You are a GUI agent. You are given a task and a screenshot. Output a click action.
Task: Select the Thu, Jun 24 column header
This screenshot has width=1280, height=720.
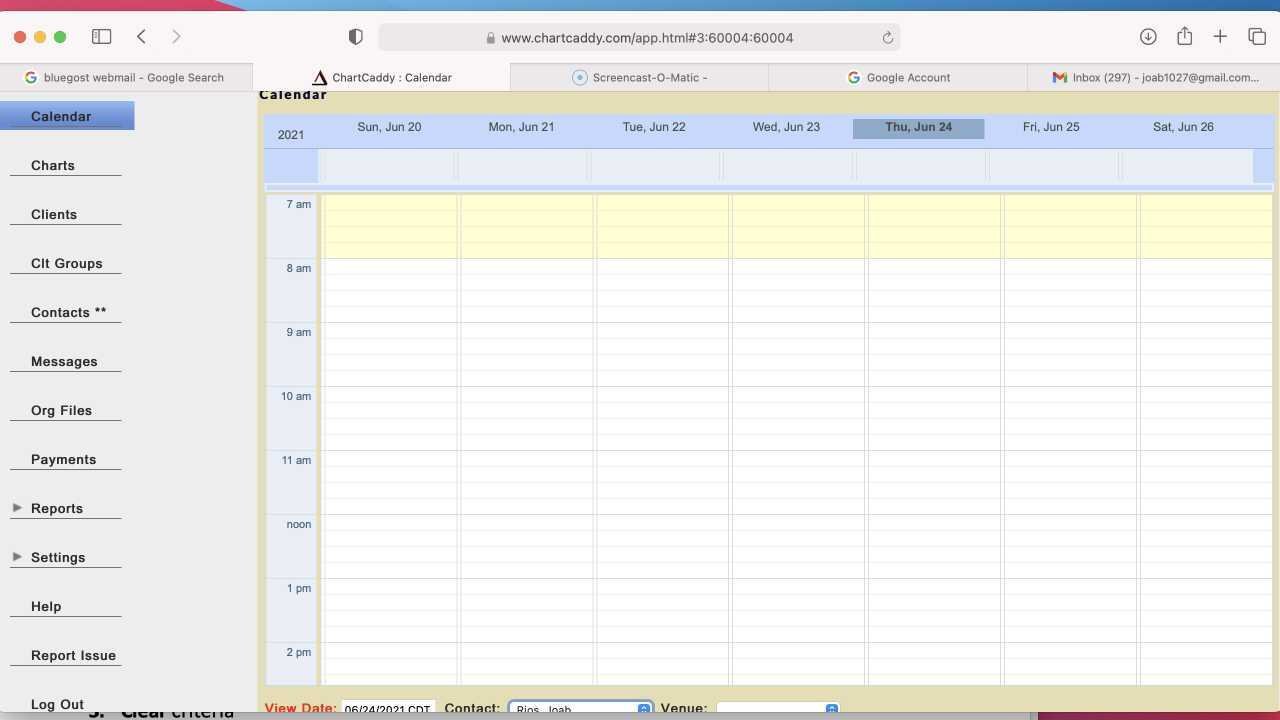tap(917, 127)
